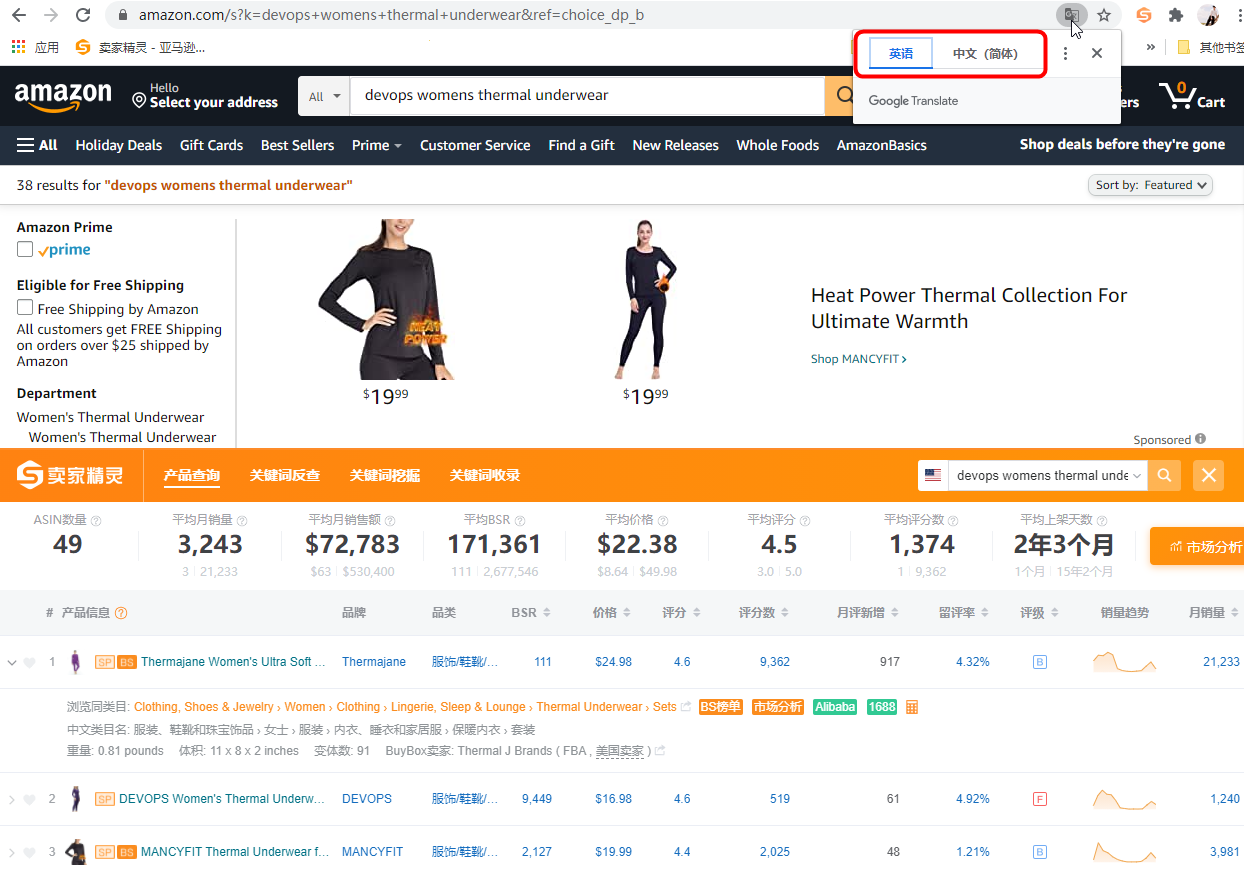Click the green 1688 tag
1244x875 pixels.
882,707
